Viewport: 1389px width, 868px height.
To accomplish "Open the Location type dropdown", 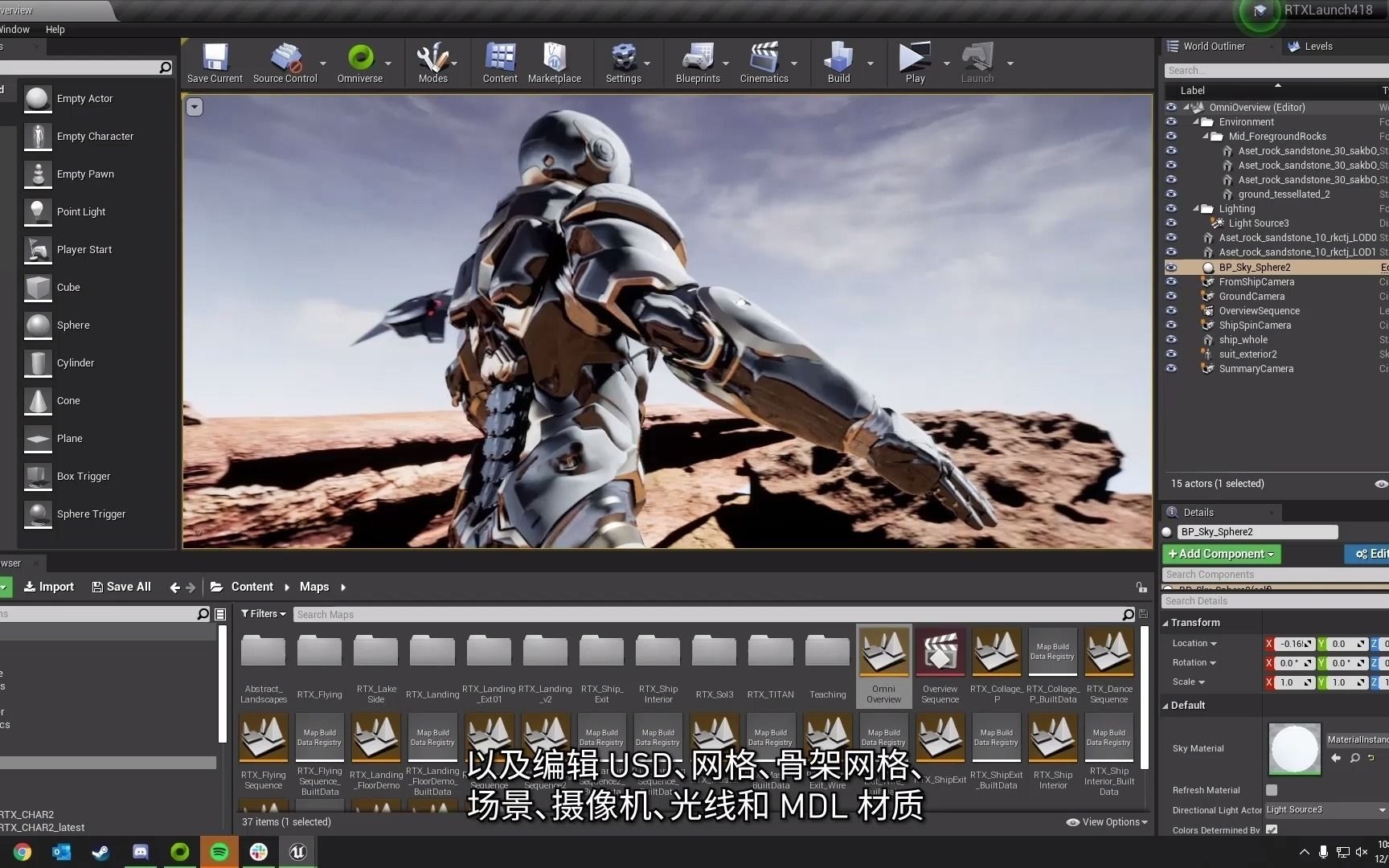I will (x=1194, y=644).
